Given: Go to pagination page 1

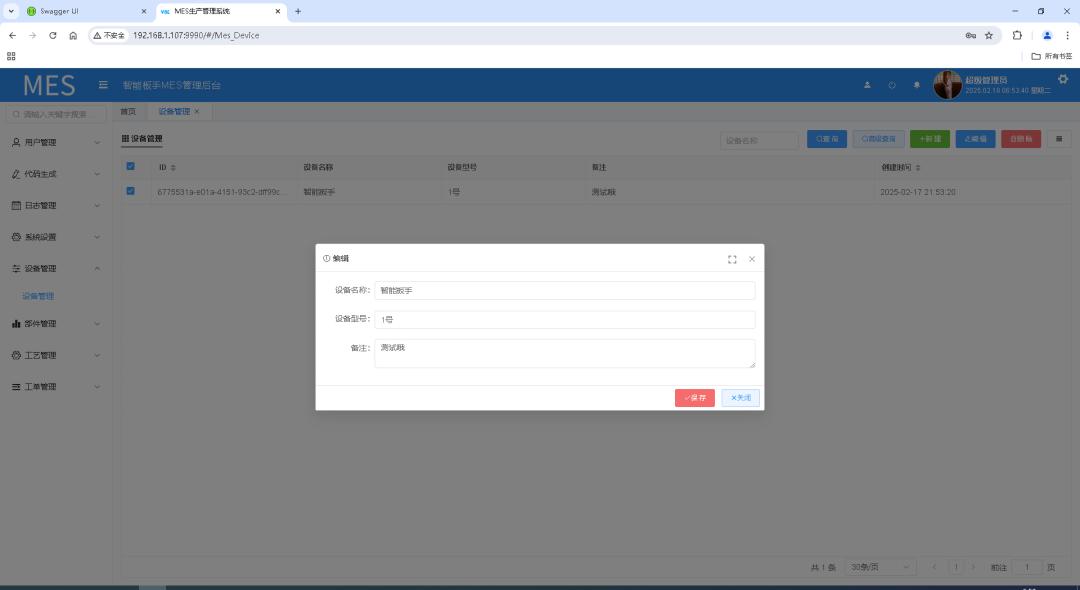Looking at the screenshot, I should [x=956, y=567].
